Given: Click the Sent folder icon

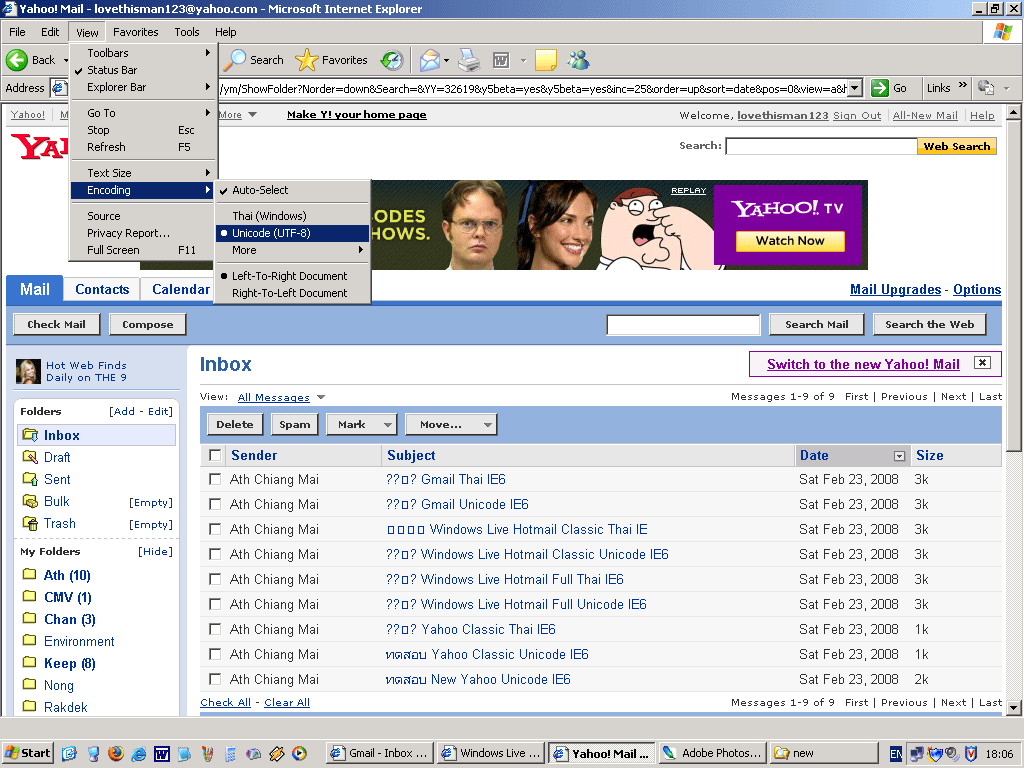Looking at the screenshot, I should click(30, 479).
